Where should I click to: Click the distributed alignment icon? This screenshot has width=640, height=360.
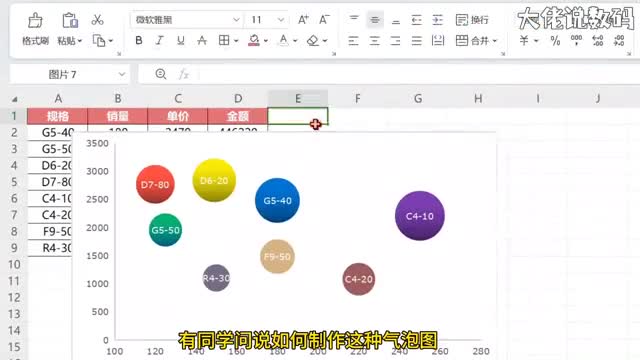[438, 40]
